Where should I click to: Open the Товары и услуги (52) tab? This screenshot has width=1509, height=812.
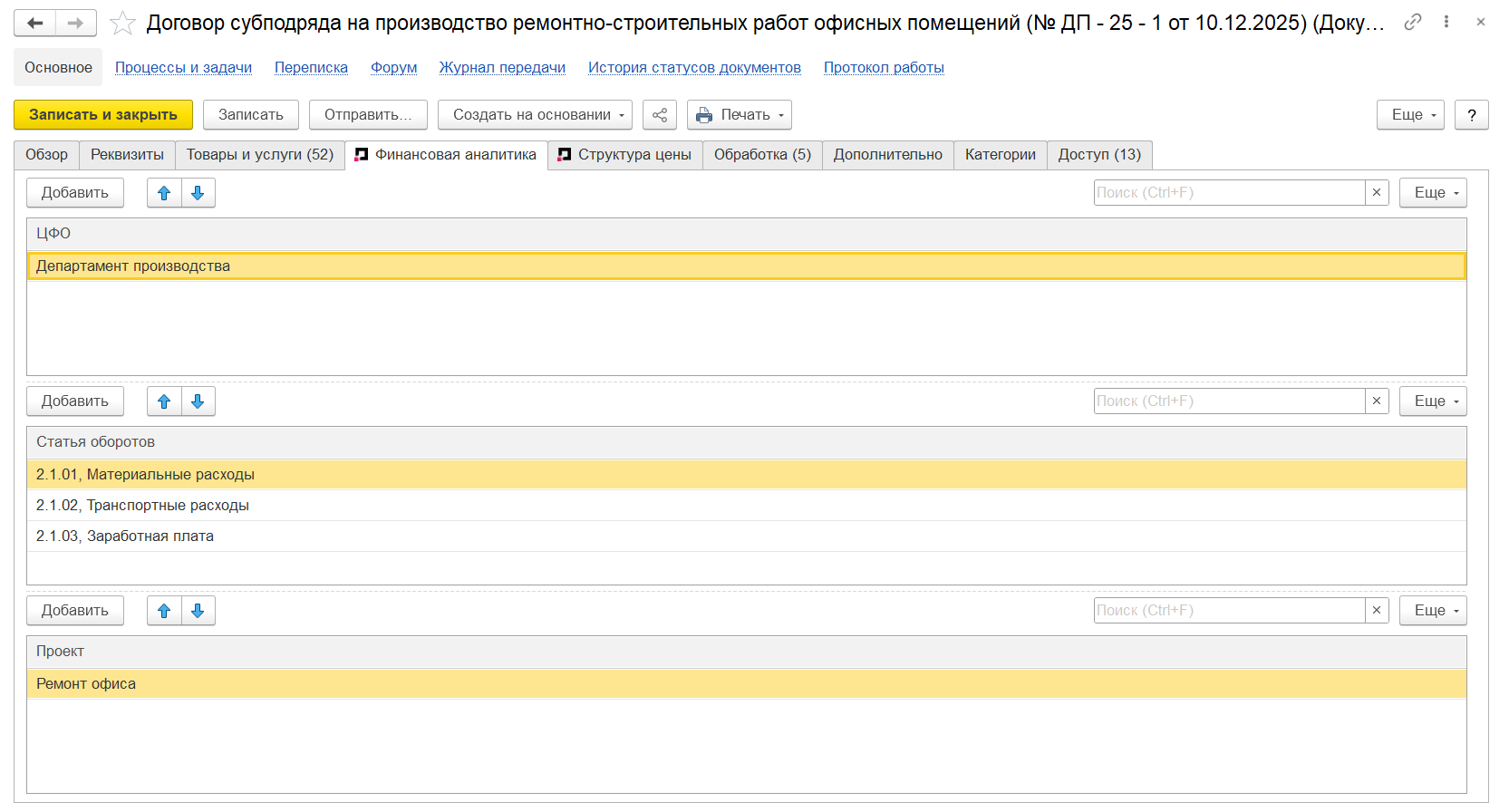tap(259, 155)
